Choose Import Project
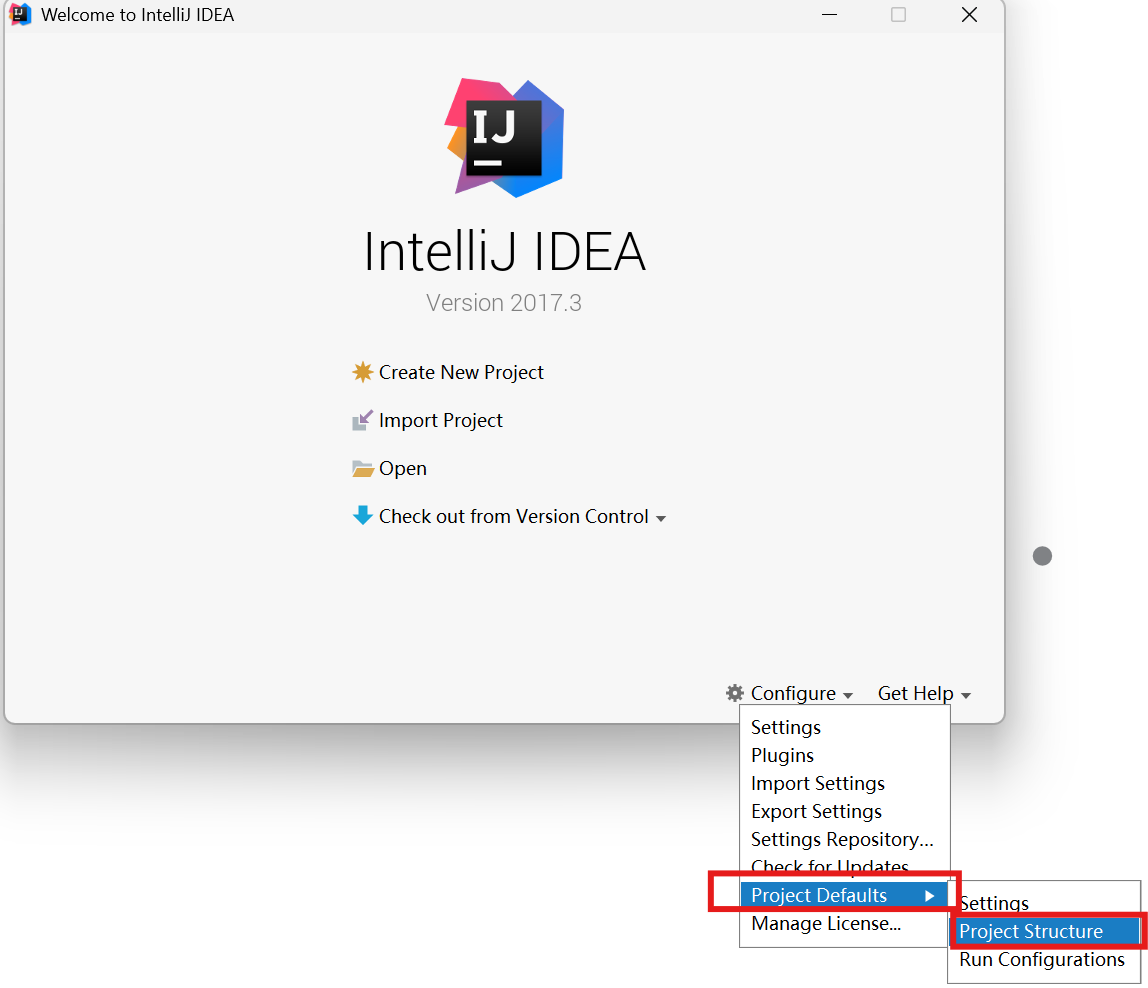 441,420
